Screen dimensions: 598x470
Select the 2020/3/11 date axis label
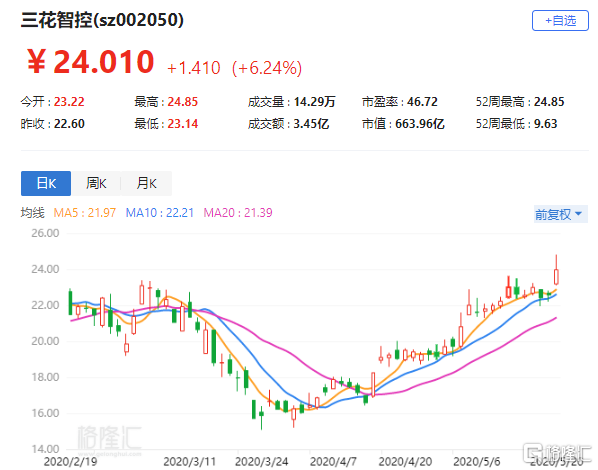pyautogui.click(x=190, y=462)
